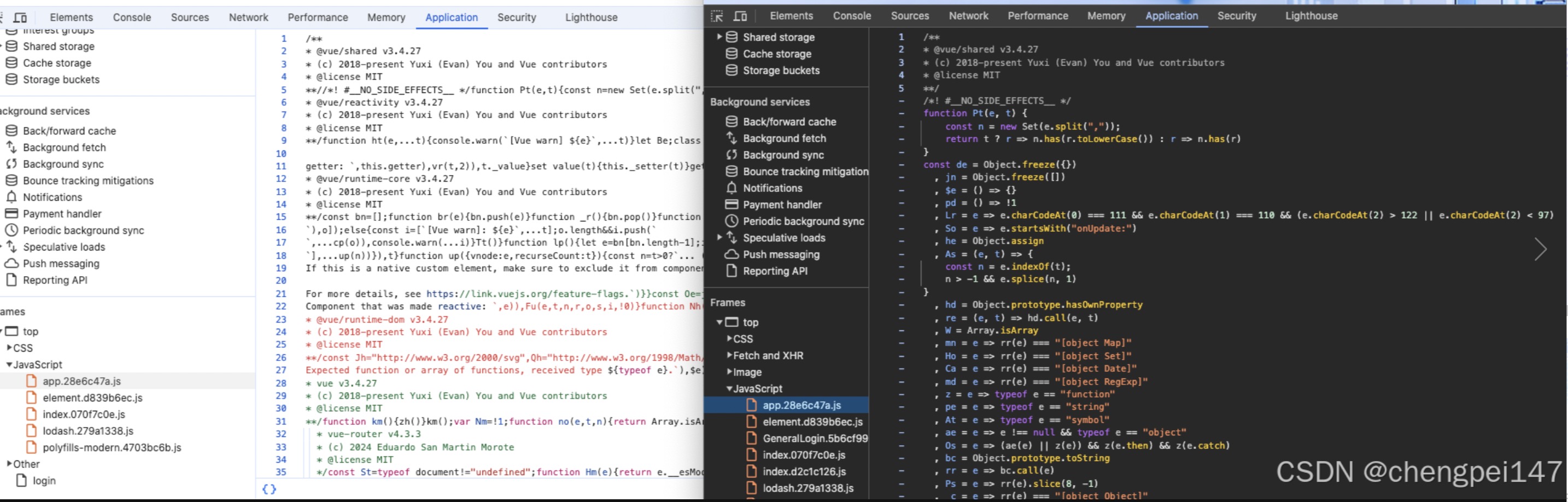Expand CSS folder in dark DevTools frames
Viewport: 1568px width, 502px height.
pyautogui.click(x=729, y=338)
